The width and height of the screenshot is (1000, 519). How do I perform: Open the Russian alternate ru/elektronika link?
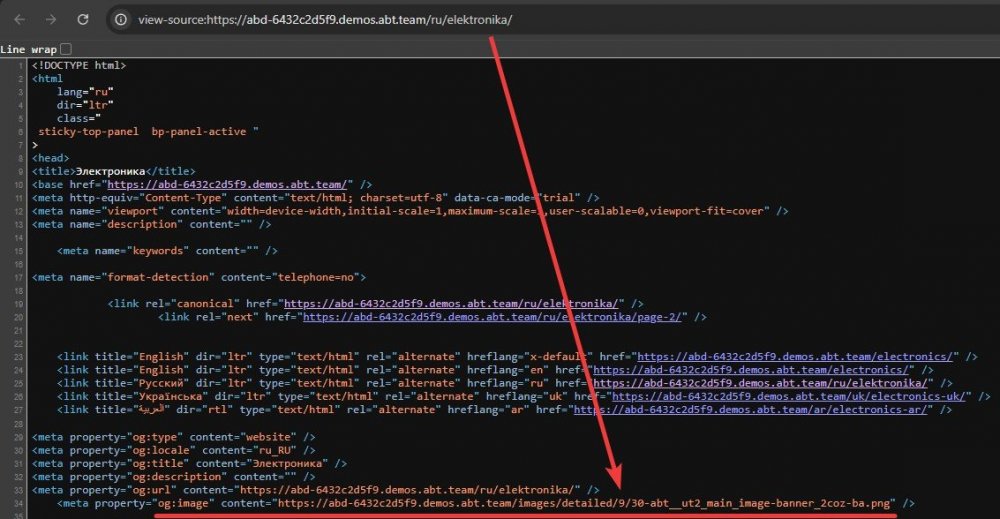757,382
